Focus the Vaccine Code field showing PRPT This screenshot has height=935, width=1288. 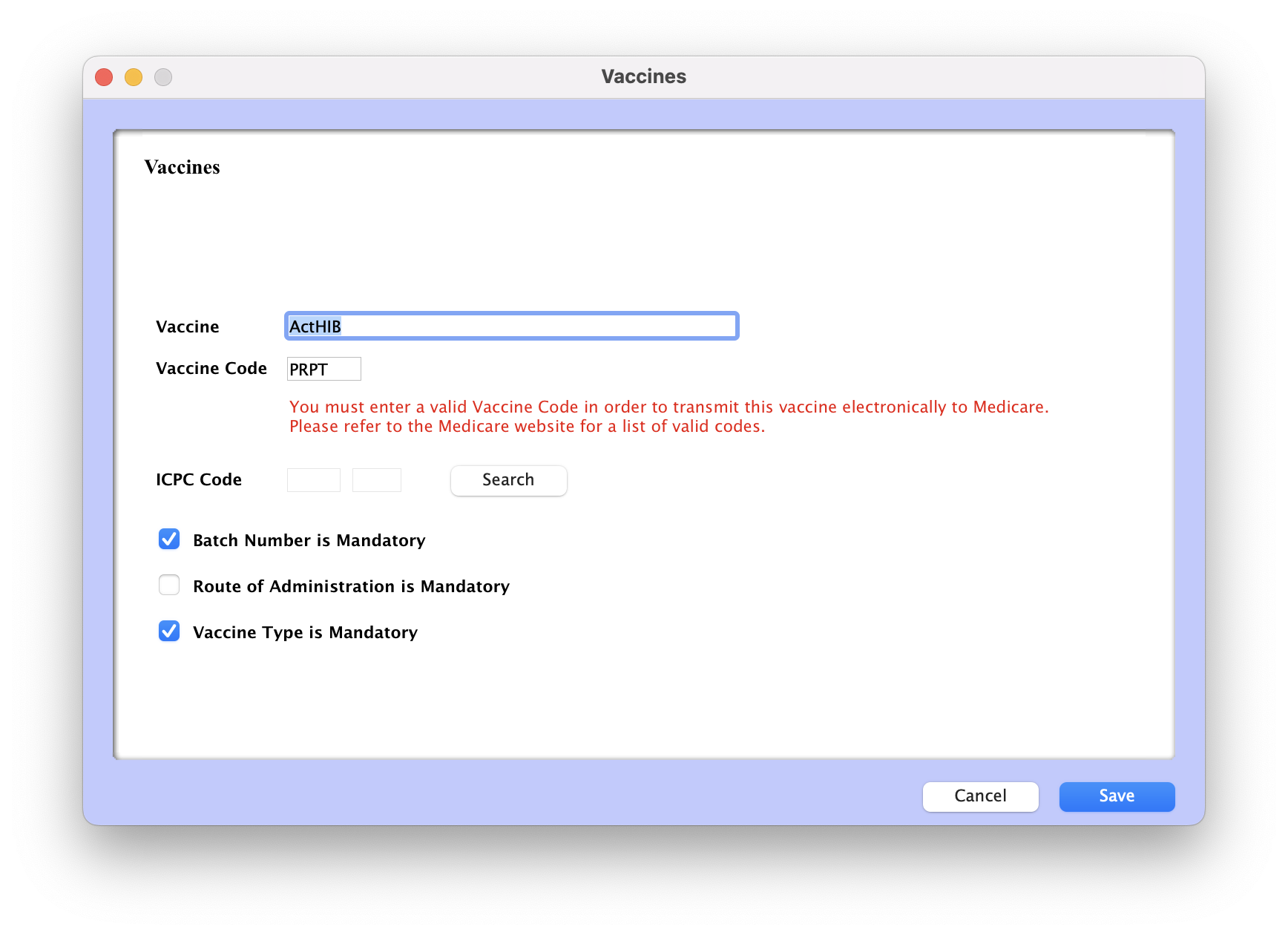point(323,369)
